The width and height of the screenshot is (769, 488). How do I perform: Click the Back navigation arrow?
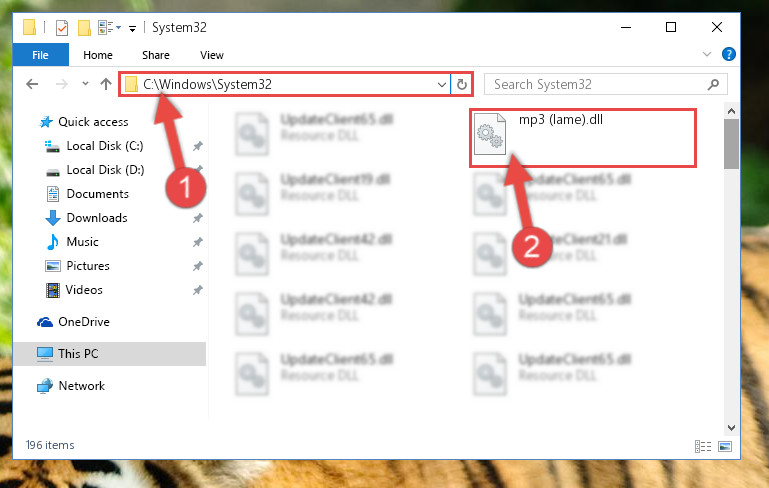coord(32,84)
